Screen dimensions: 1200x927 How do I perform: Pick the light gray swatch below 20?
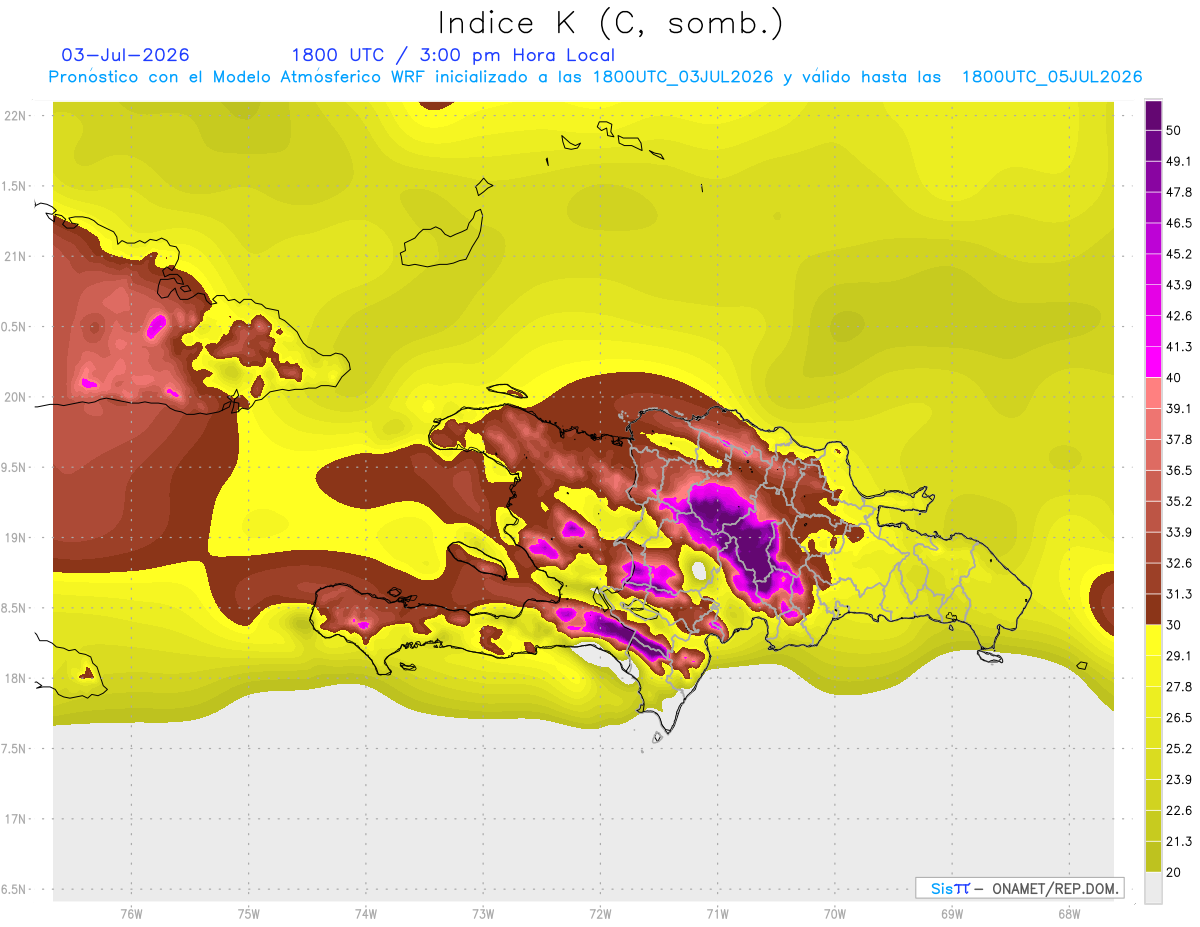tap(1153, 888)
